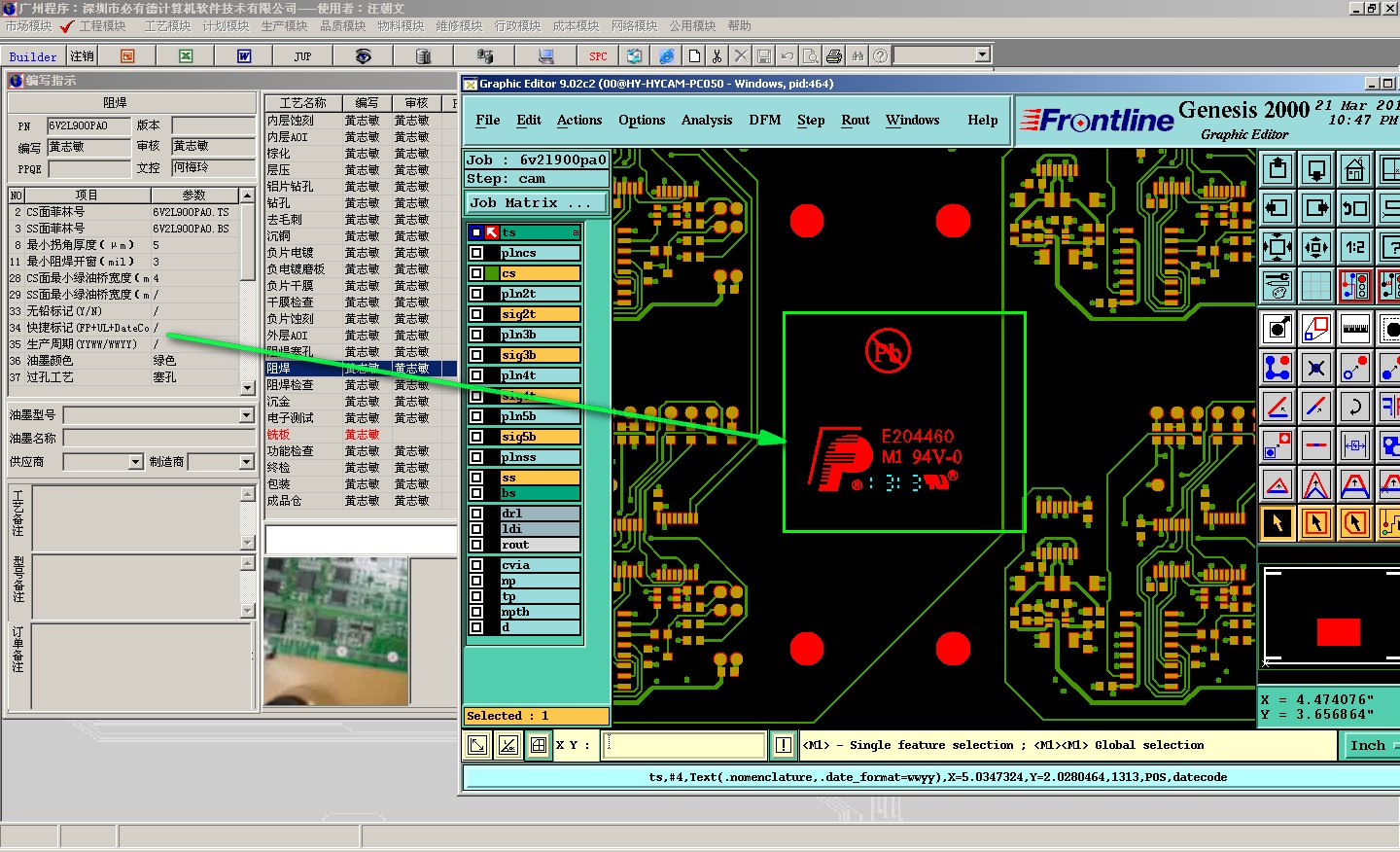Click the 1:2 zoom scale icon
1400x852 pixels.
(x=1355, y=247)
